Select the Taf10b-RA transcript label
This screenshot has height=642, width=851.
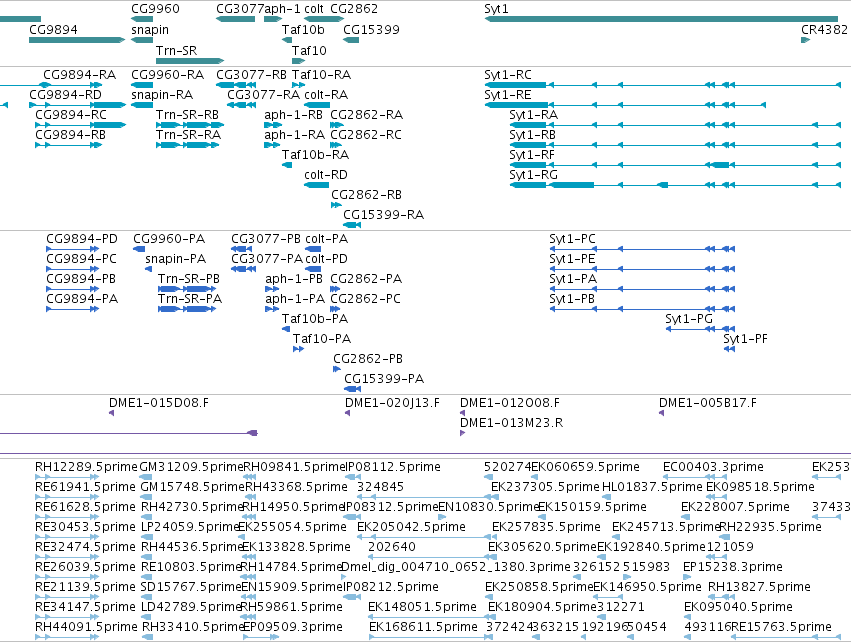pyautogui.click(x=315, y=155)
